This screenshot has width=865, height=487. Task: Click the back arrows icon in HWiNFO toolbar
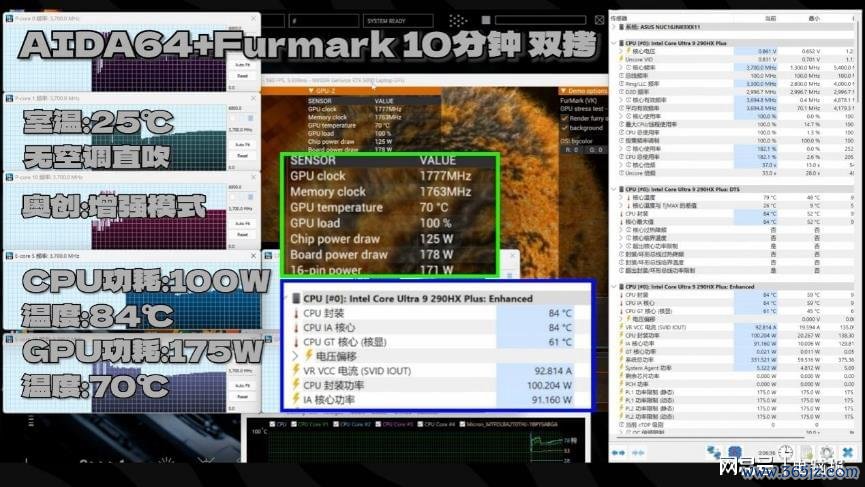(x=618, y=452)
